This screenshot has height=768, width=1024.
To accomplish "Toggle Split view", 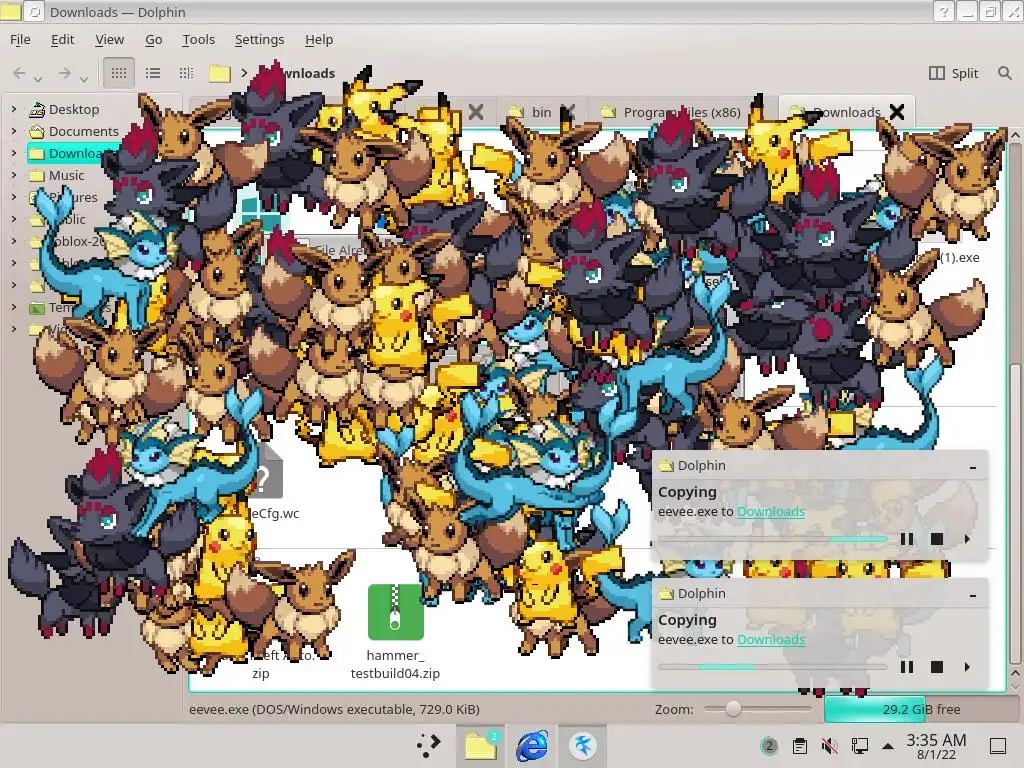I will pos(953,73).
